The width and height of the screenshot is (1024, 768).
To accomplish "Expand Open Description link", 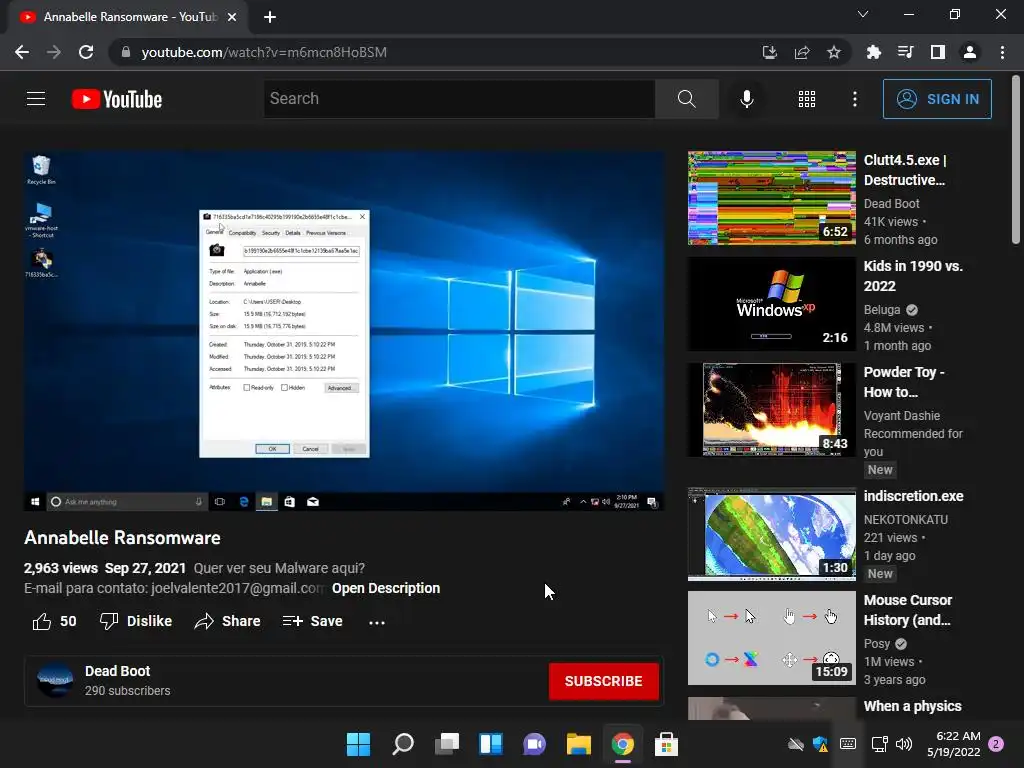I will [385, 588].
